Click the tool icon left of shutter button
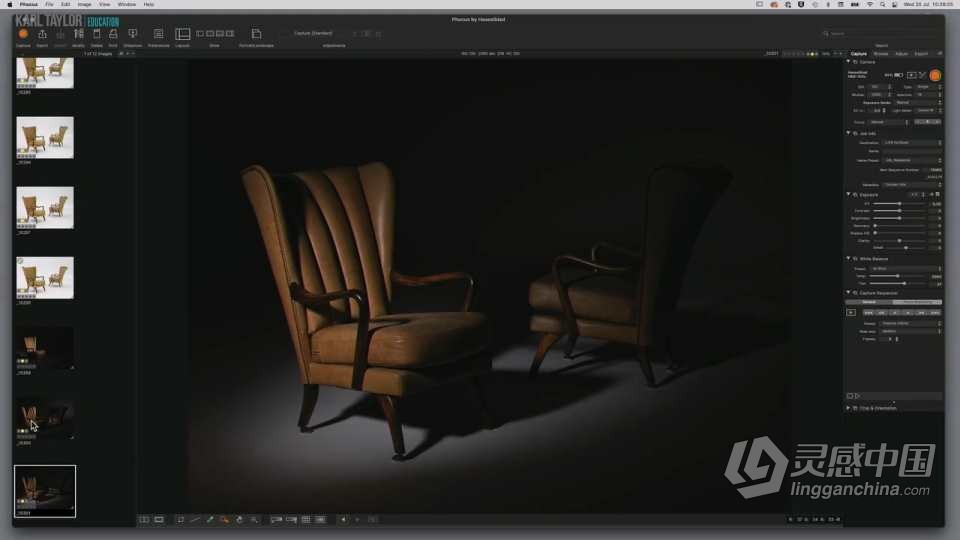 923,75
